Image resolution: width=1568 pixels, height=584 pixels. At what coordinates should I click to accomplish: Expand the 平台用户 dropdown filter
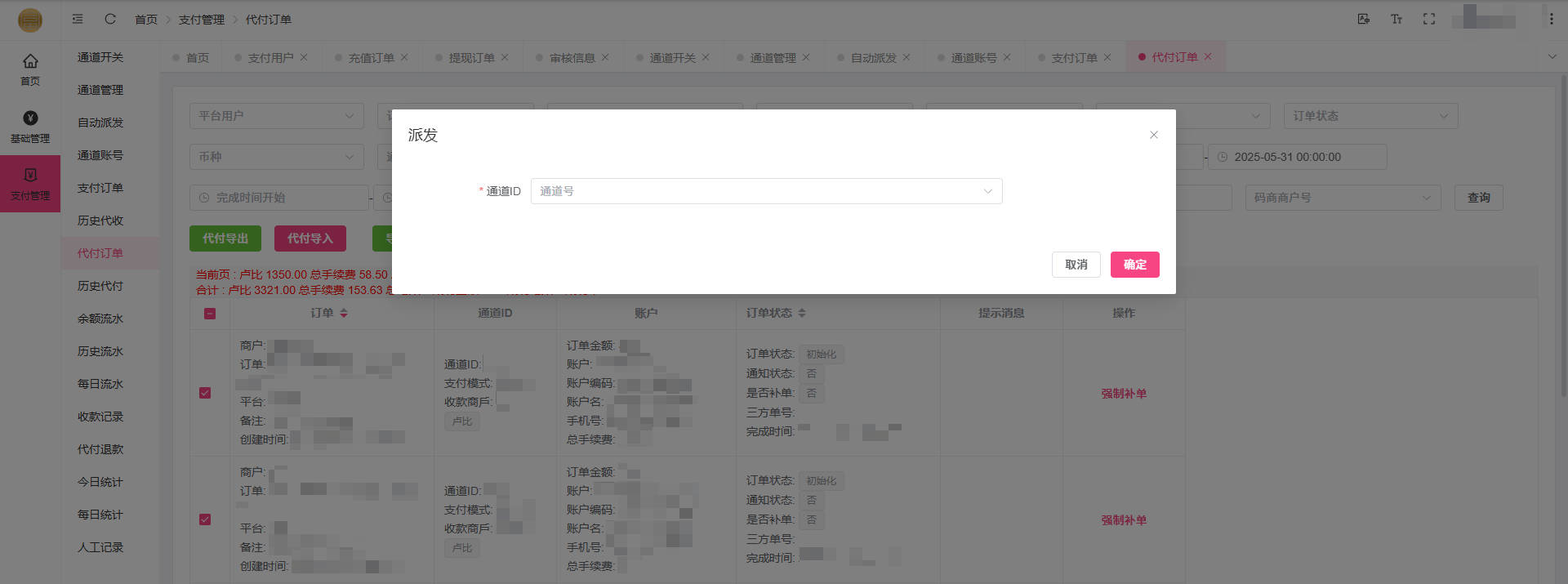click(x=276, y=116)
